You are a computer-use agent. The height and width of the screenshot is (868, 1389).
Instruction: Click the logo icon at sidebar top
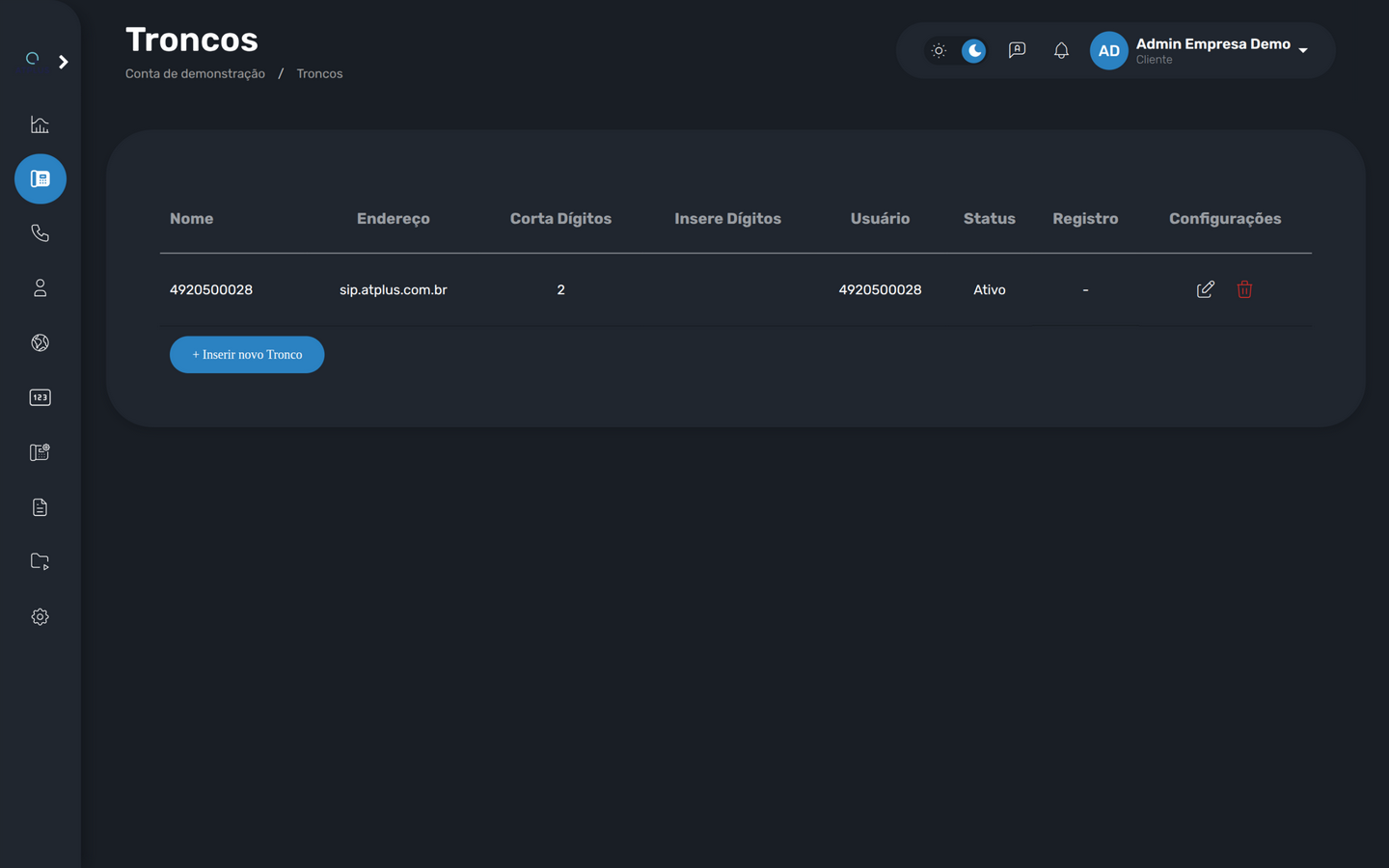tap(32, 59)
